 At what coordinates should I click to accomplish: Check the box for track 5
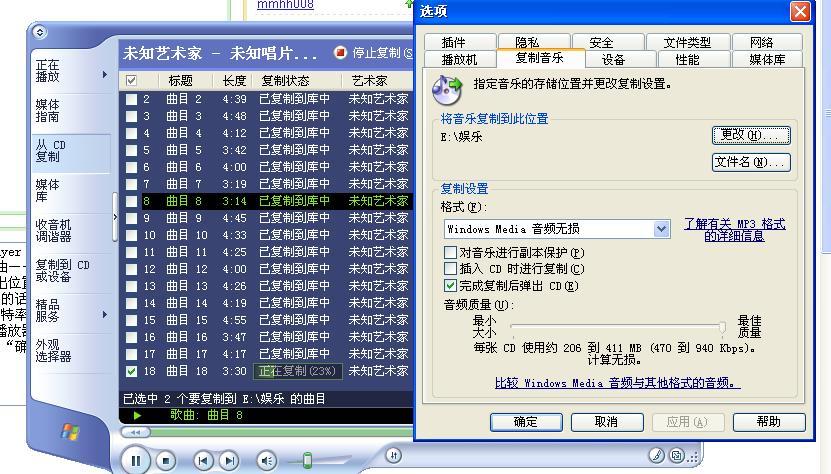pos(131,150)
